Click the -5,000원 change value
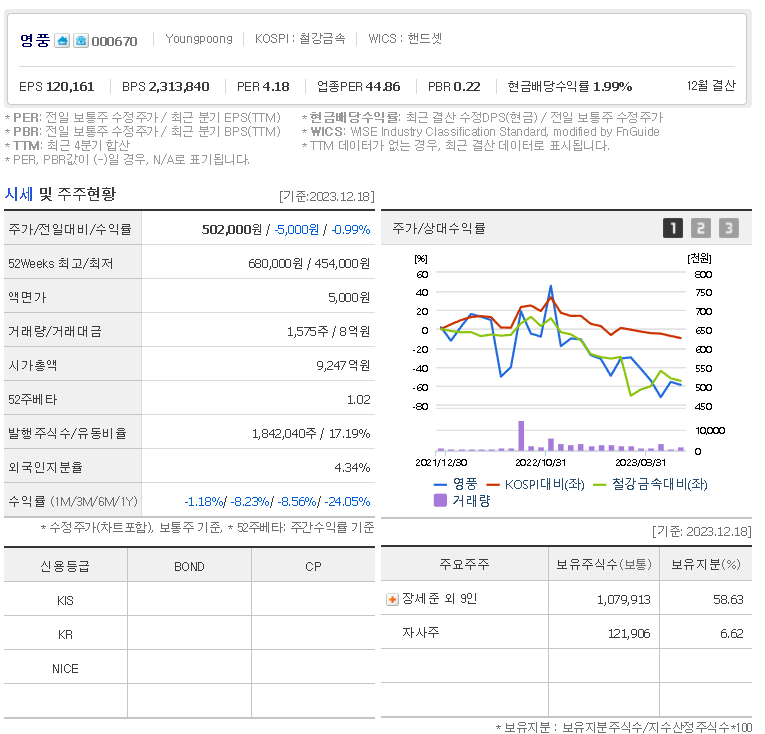The width and height of the screenshot is (765, 734). click(297, 229)
